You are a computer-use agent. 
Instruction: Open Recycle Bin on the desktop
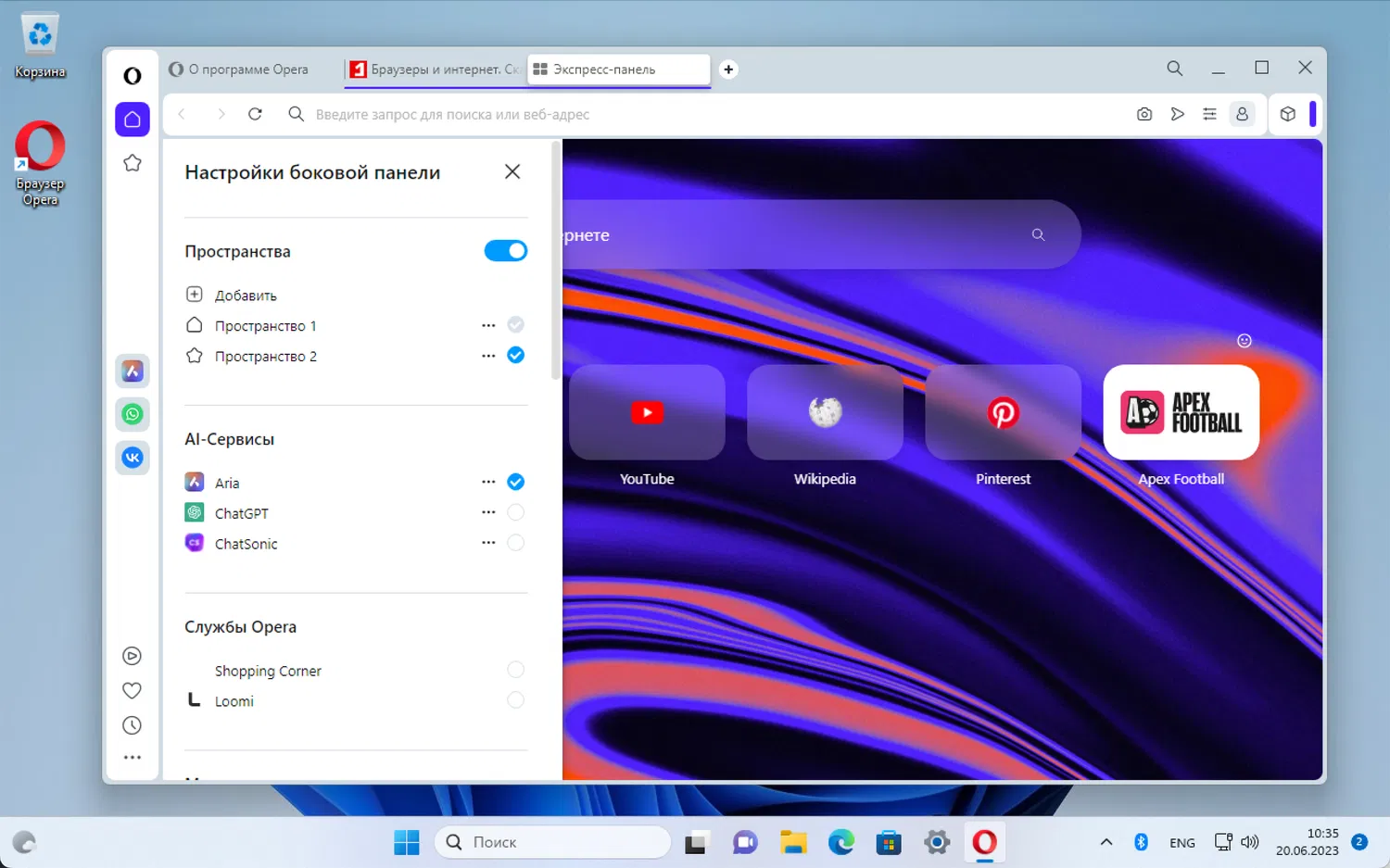[x=40, y=46]
